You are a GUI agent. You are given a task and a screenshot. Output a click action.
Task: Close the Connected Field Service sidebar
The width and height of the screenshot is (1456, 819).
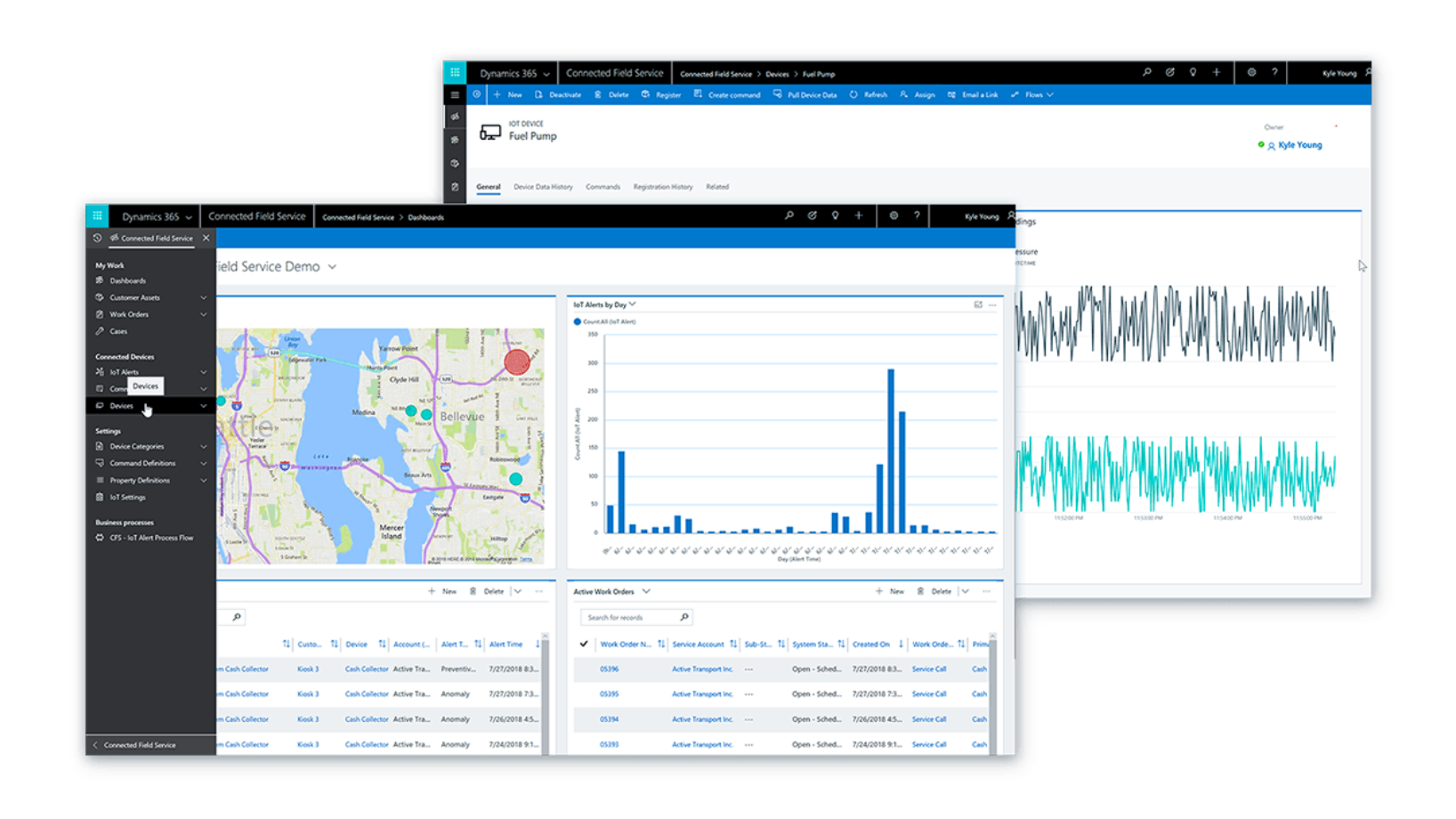(206, 238)
